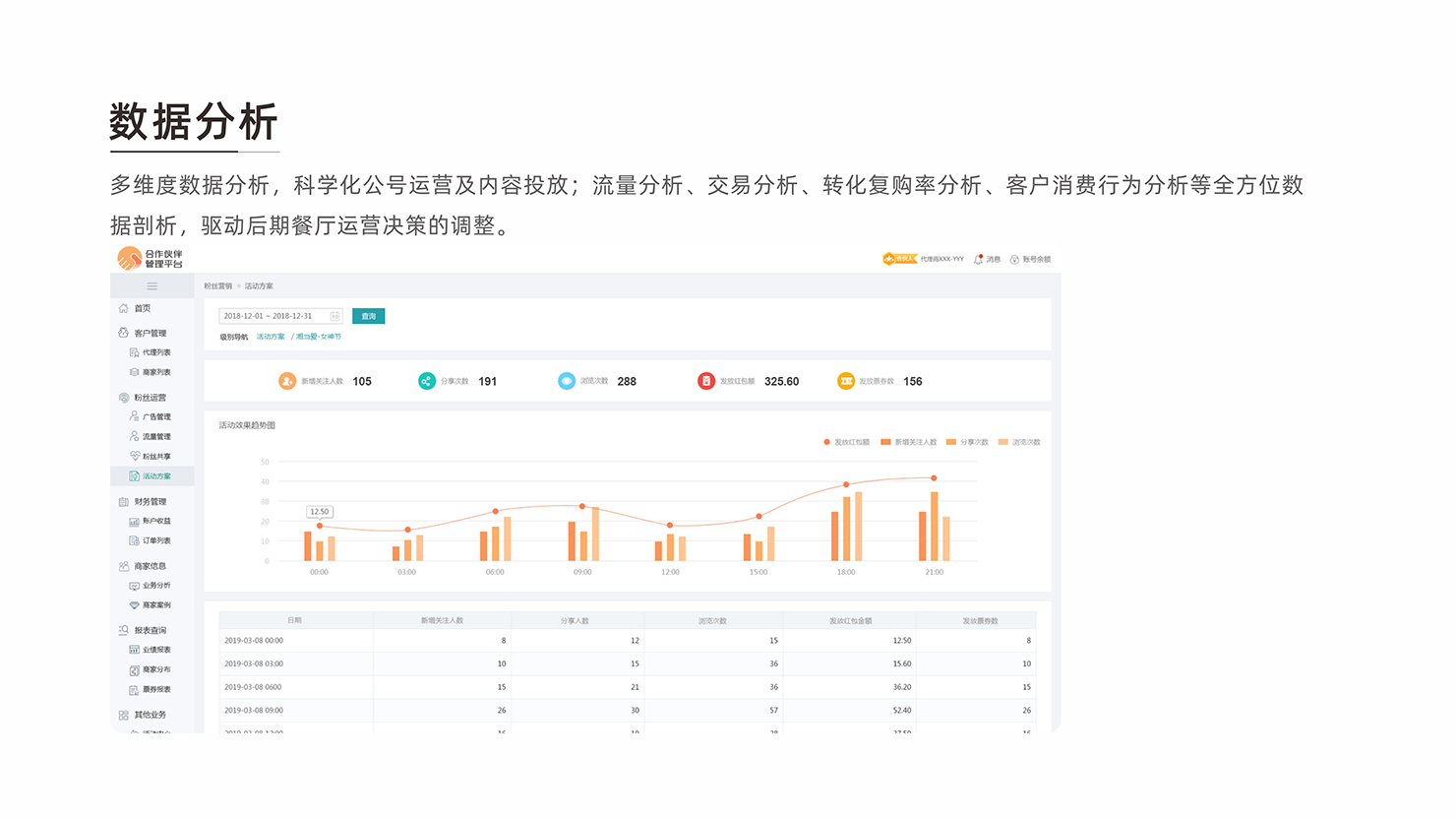Screen dimensions: 1456x819
Task: Click the 活动方案 breadcrumb at the top
Action: 259,286
